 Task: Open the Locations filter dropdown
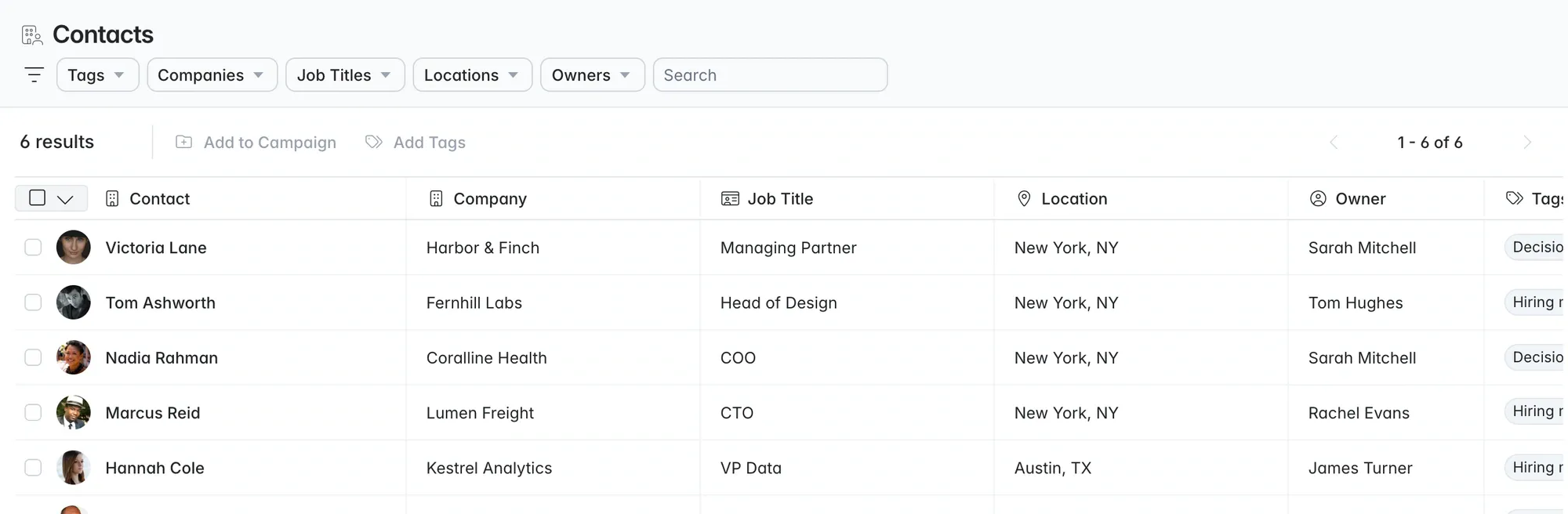(x=473, y=75)
